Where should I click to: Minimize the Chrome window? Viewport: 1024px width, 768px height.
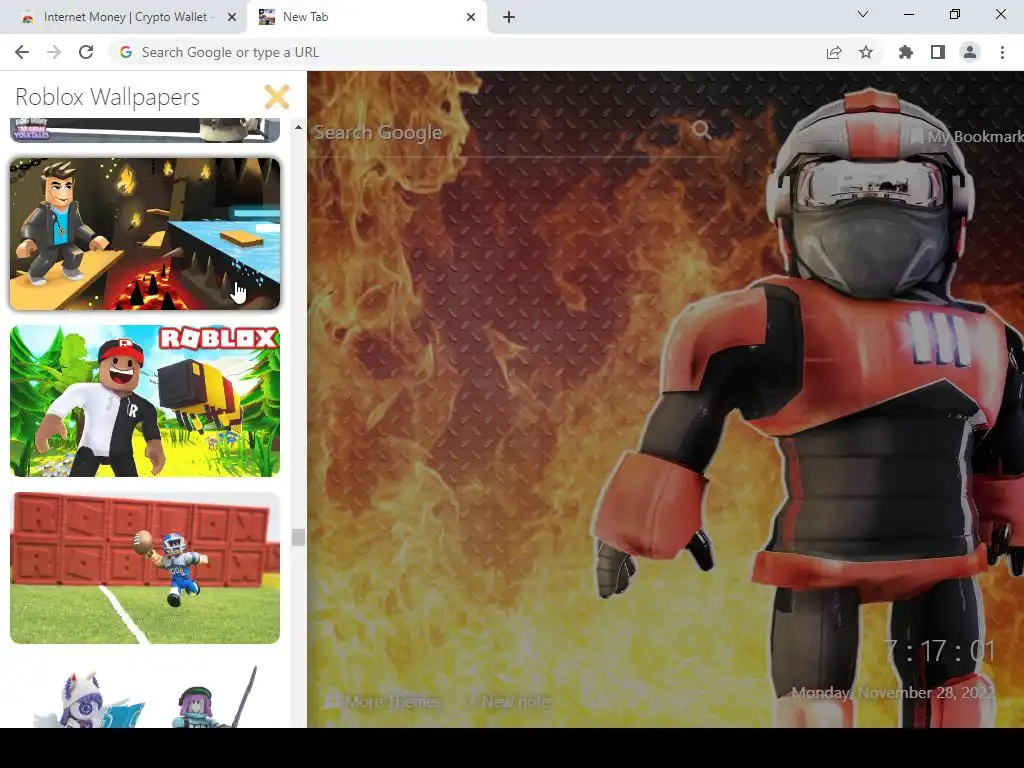[908, 14]
